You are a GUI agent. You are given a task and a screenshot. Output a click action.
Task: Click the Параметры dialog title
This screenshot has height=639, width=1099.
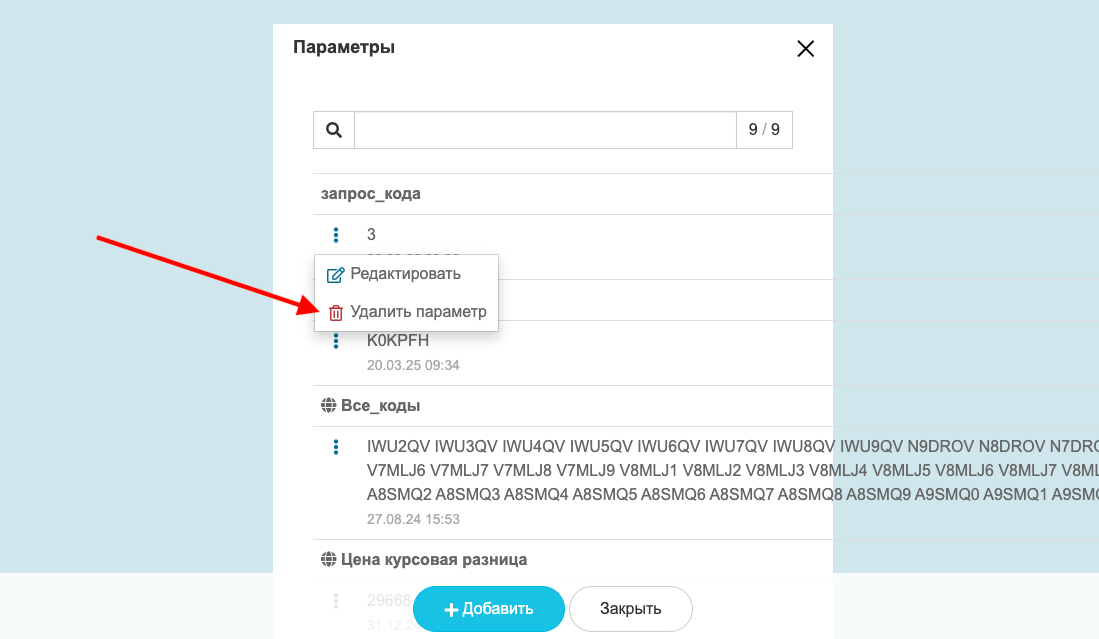[344, 47]
